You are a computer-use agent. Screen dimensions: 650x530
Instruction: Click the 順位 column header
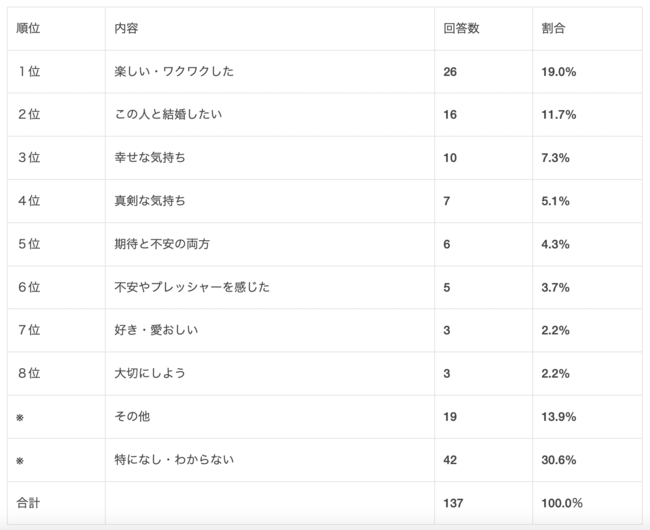tap(29, 29)
